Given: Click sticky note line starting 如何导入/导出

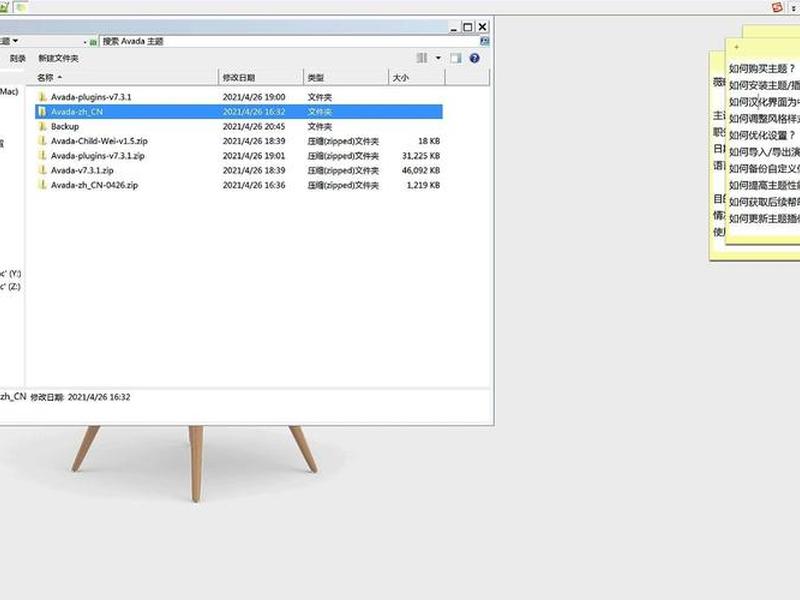Looking at the screenshot, I should click(764, 152).
